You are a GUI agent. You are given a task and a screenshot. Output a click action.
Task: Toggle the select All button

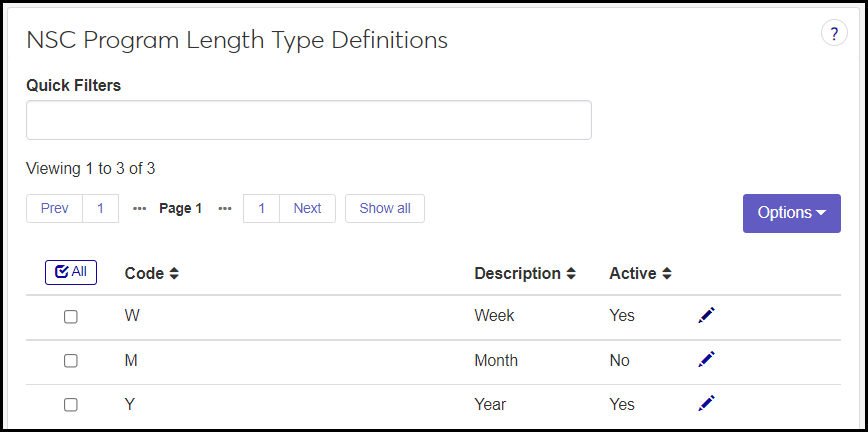71,271
